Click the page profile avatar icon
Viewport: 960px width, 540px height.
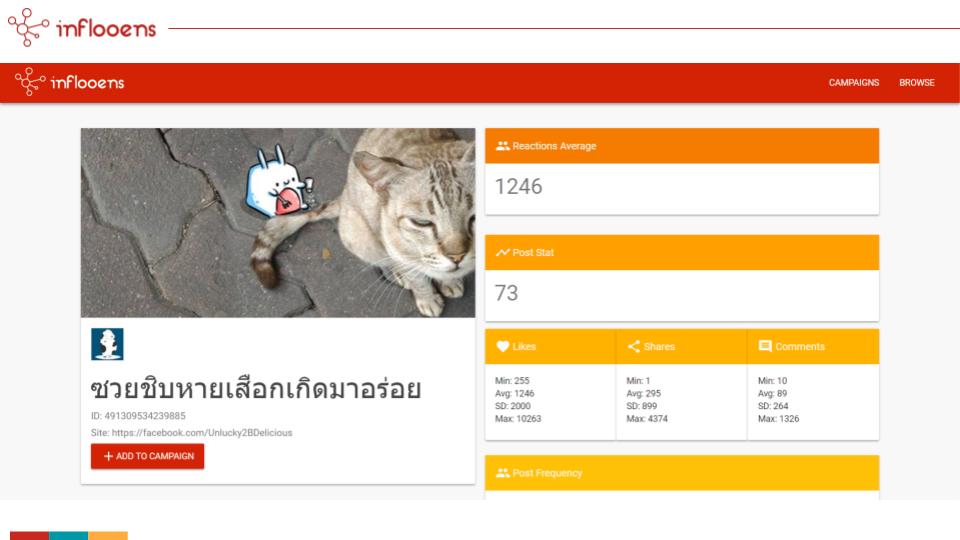107,344
